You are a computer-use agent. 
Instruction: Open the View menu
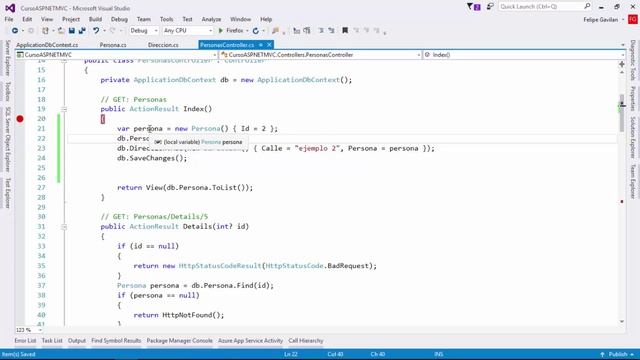click(x=47, y=19)
